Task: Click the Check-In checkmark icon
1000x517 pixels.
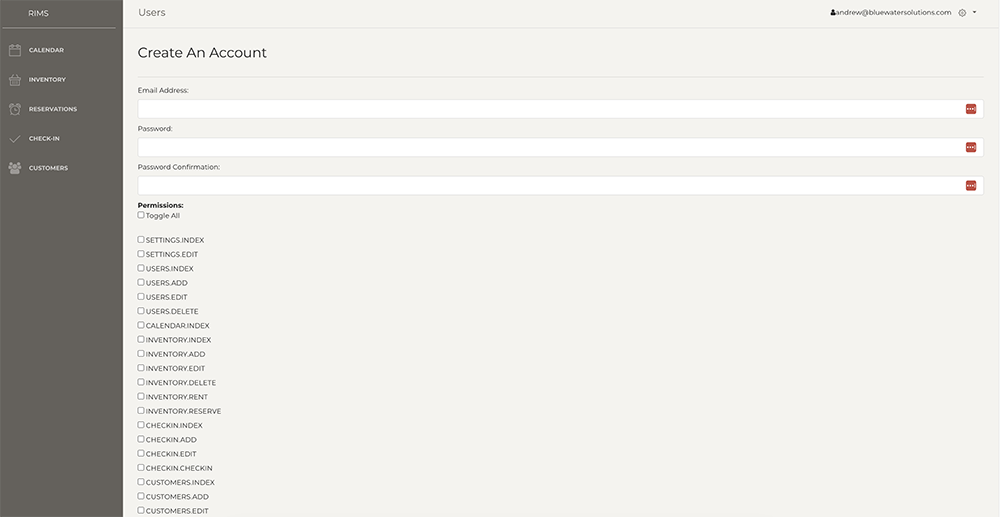Action: 15,138
